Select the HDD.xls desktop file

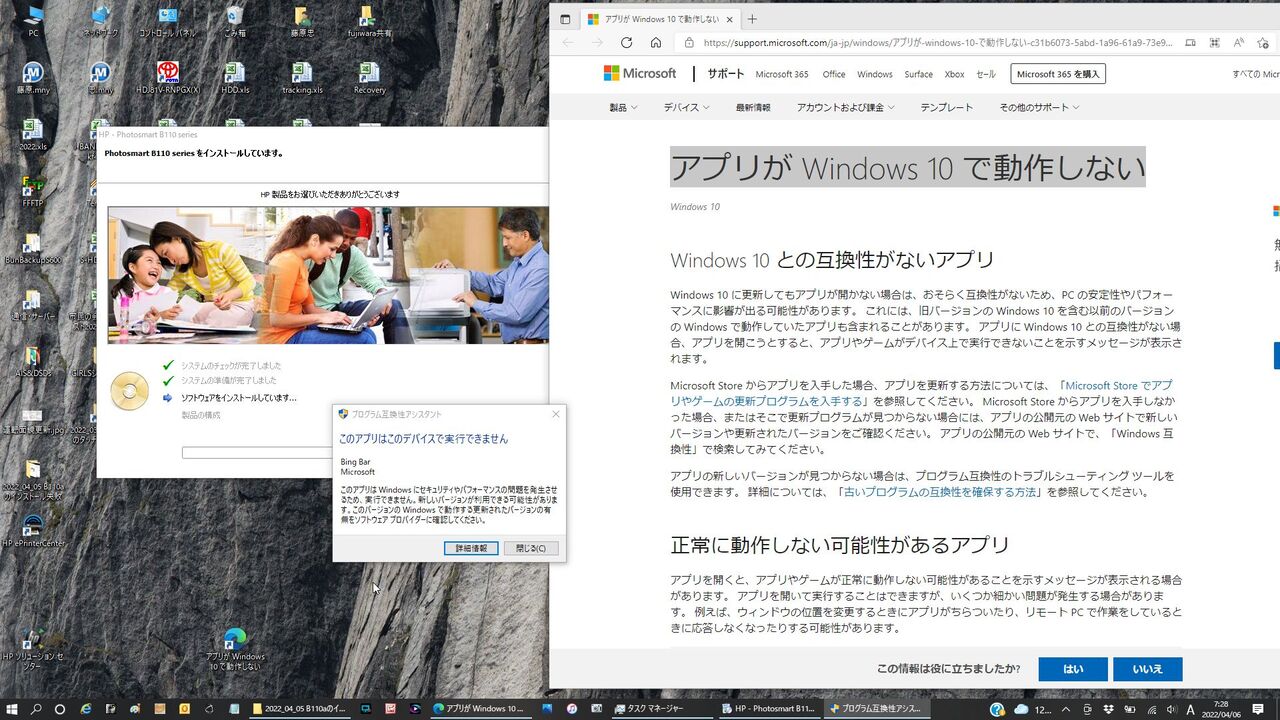coord(235,78)
